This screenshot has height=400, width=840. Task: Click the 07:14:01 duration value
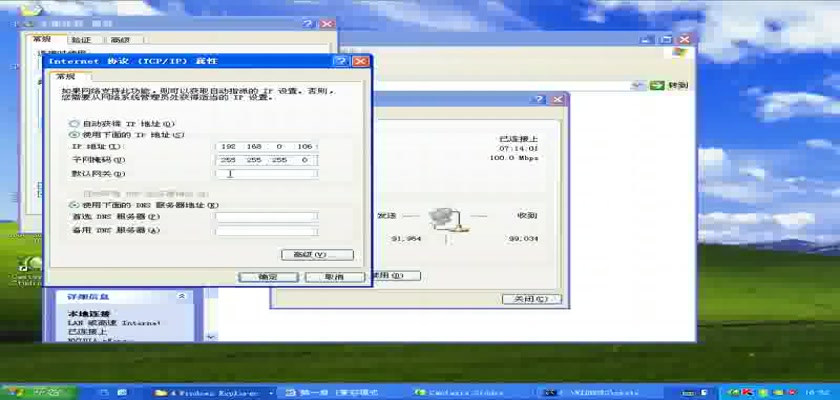[519, 148]
